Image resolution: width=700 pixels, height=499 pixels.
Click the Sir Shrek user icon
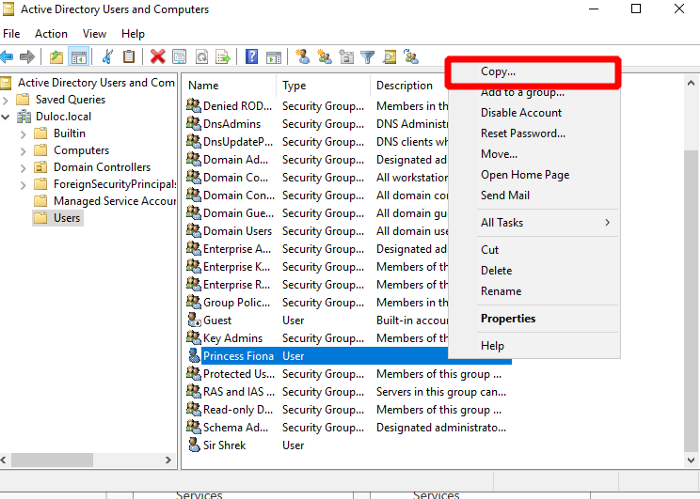click(x=194, y=445)
